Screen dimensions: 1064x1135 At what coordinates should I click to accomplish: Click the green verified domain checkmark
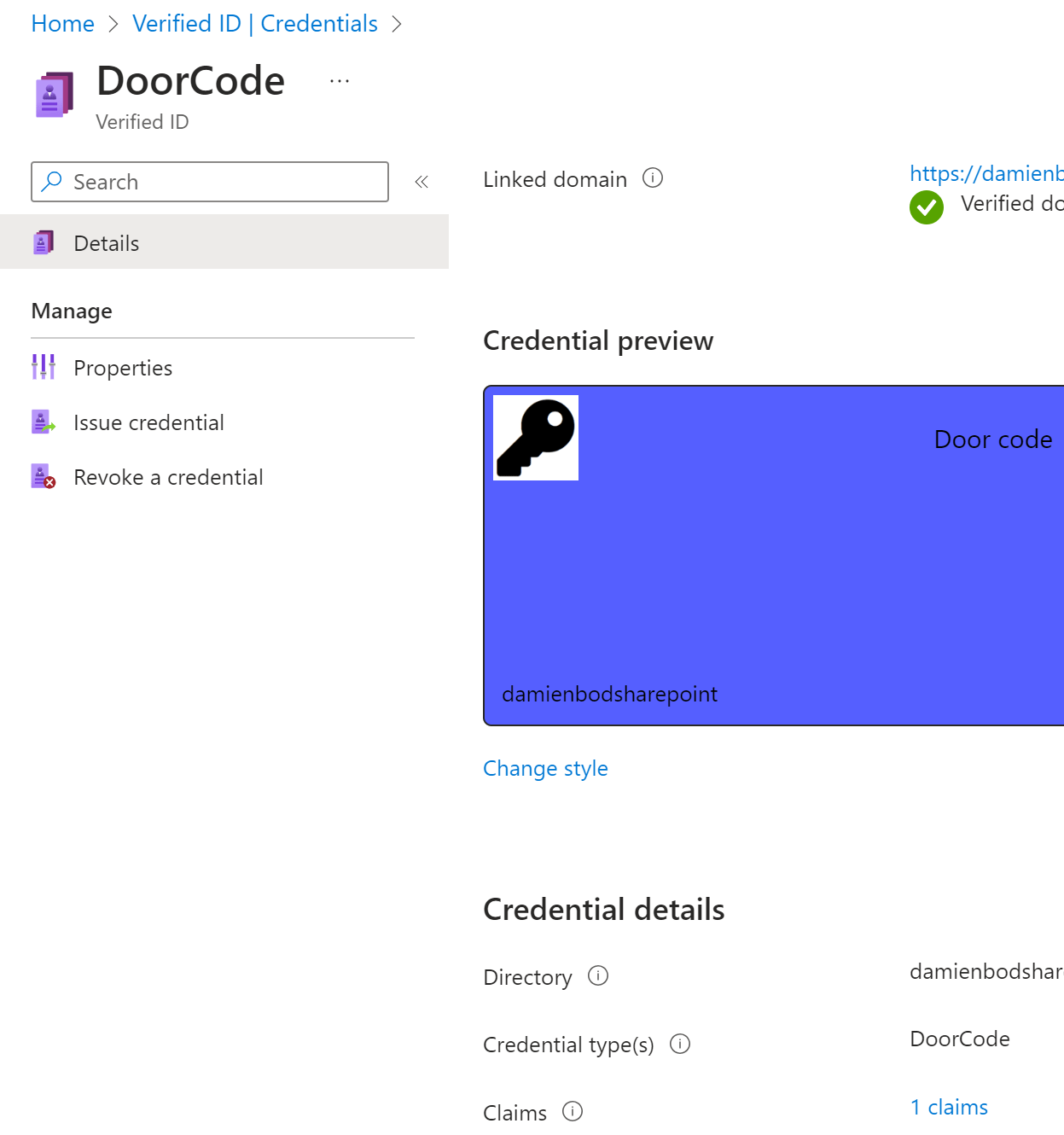click(x=927, y=207)
